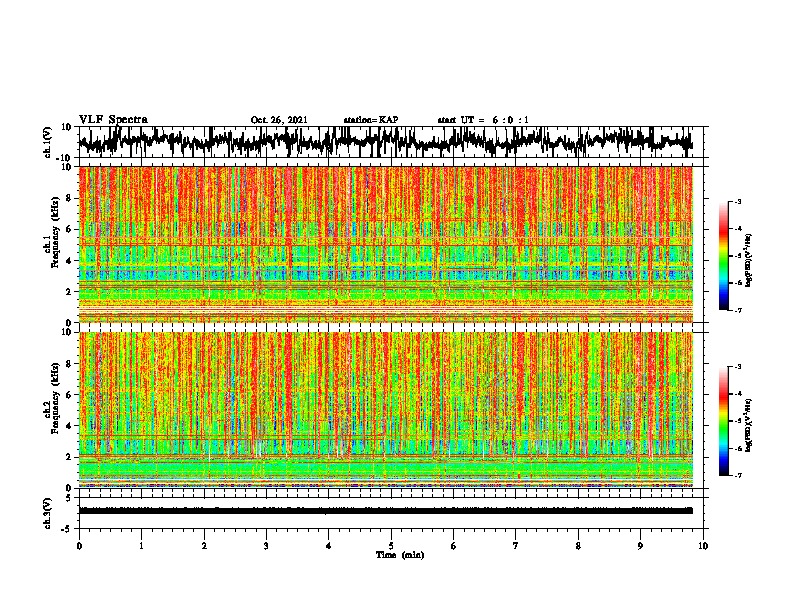
Task: Click the ch.1 spectrogram panel
Action: (x=386, y=244)
